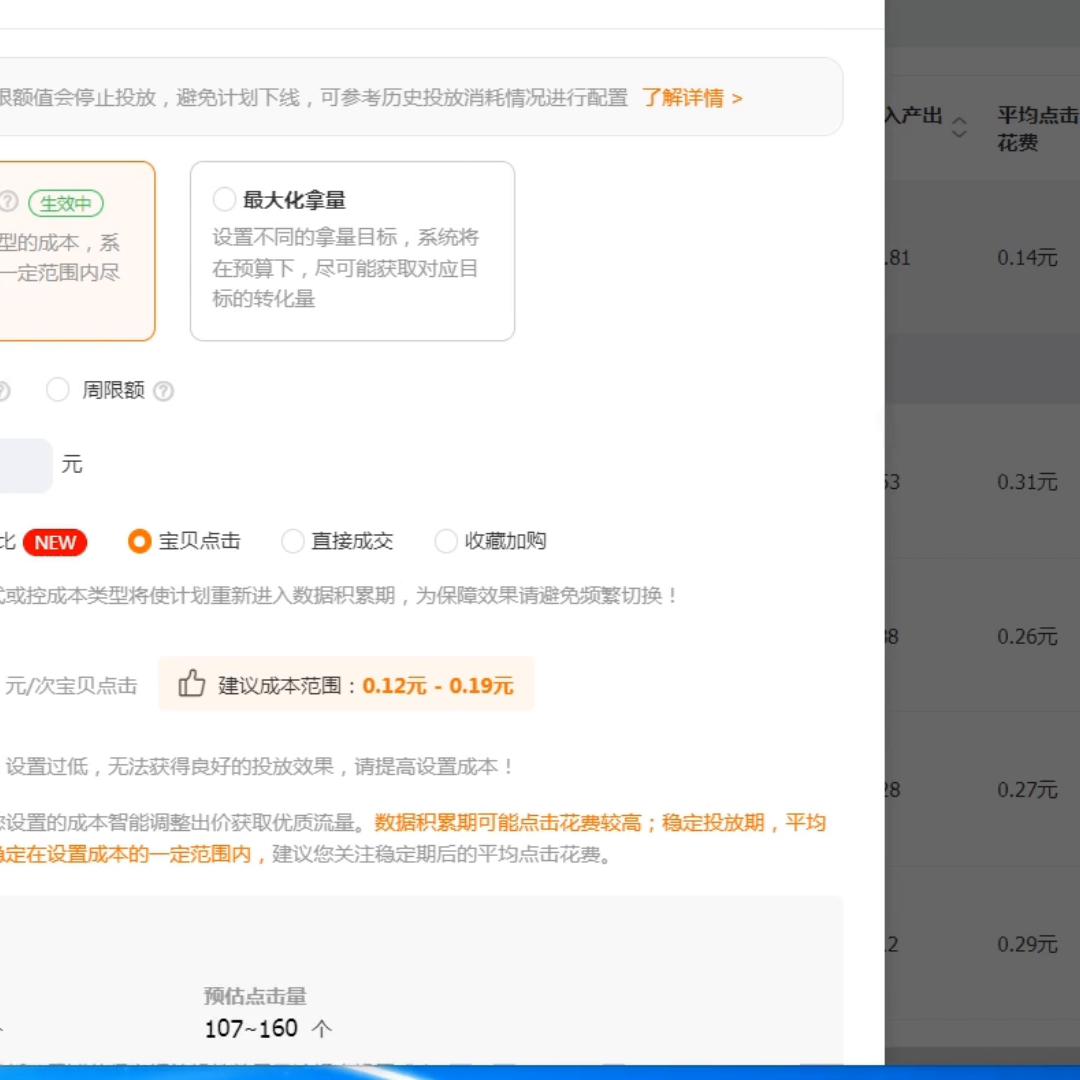Image resolution: width=1080 pixels, height=1080 pixels.
Task: Click the estimated clicks value 107~160
Action: pyautogui.click(x=250, y=1029)
